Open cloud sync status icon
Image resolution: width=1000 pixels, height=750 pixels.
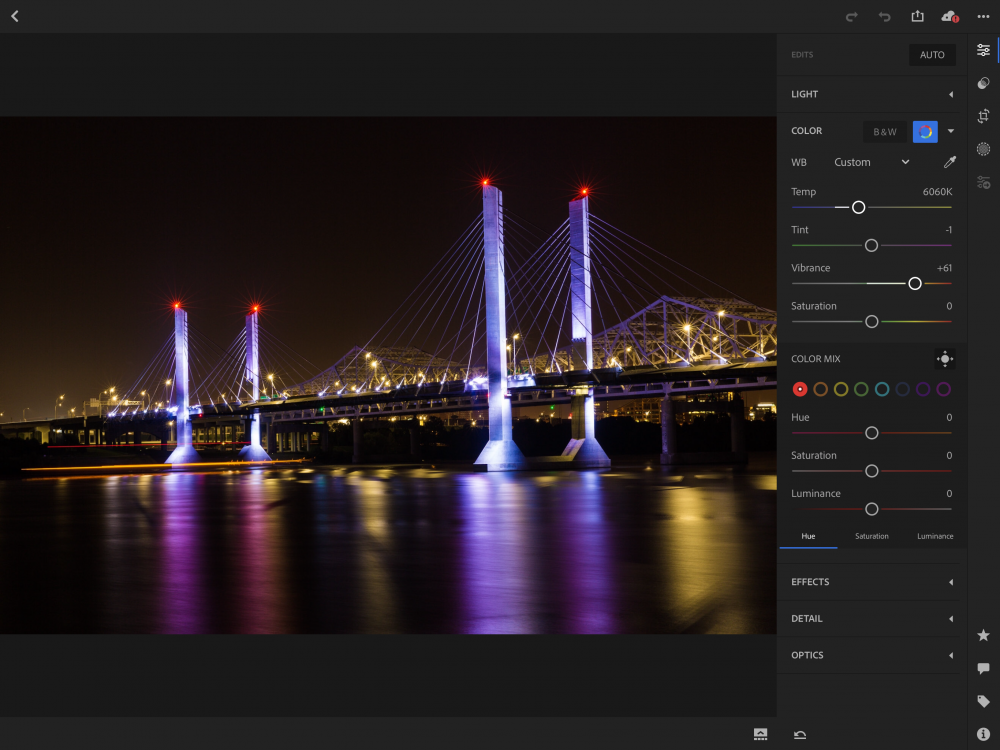[949, 16]
